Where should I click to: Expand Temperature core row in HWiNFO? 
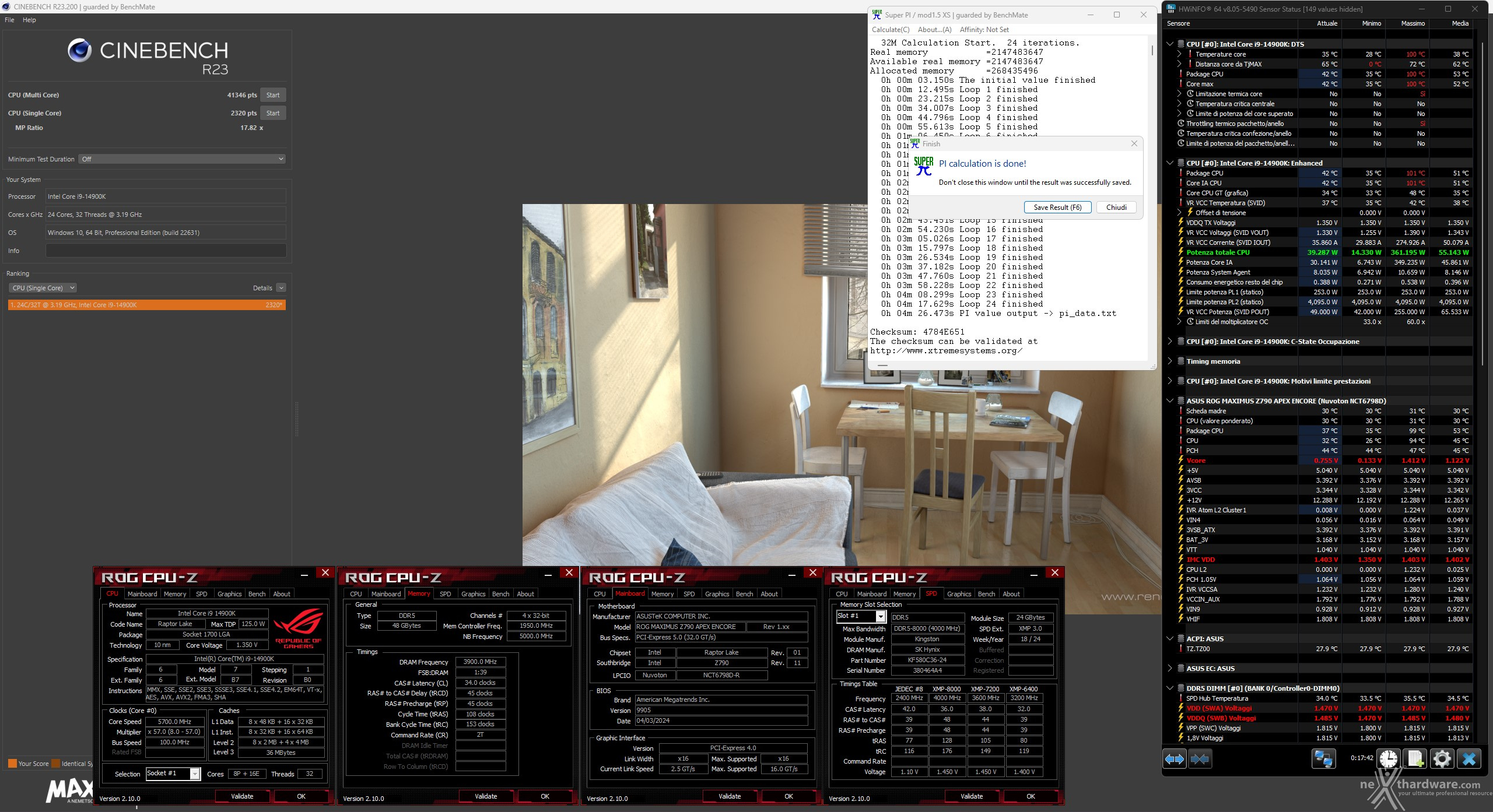point(1179,54)
